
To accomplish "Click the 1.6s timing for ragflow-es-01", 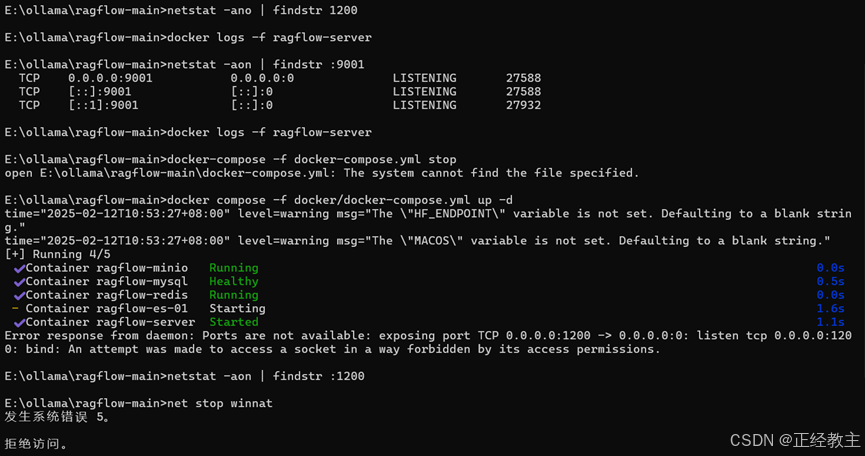I will [830, 308].
